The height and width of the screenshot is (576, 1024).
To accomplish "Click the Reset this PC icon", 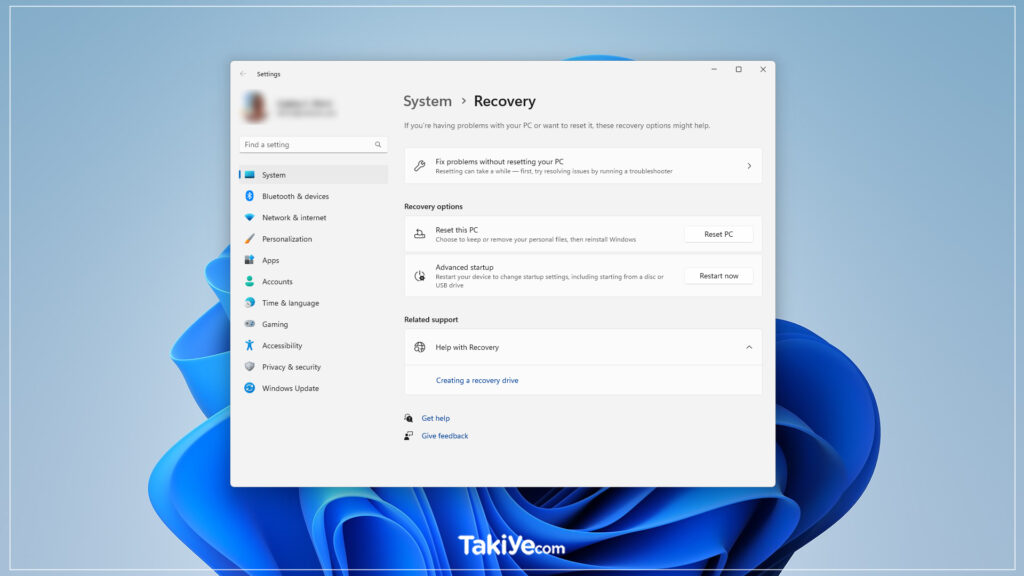I will point(420,234).
